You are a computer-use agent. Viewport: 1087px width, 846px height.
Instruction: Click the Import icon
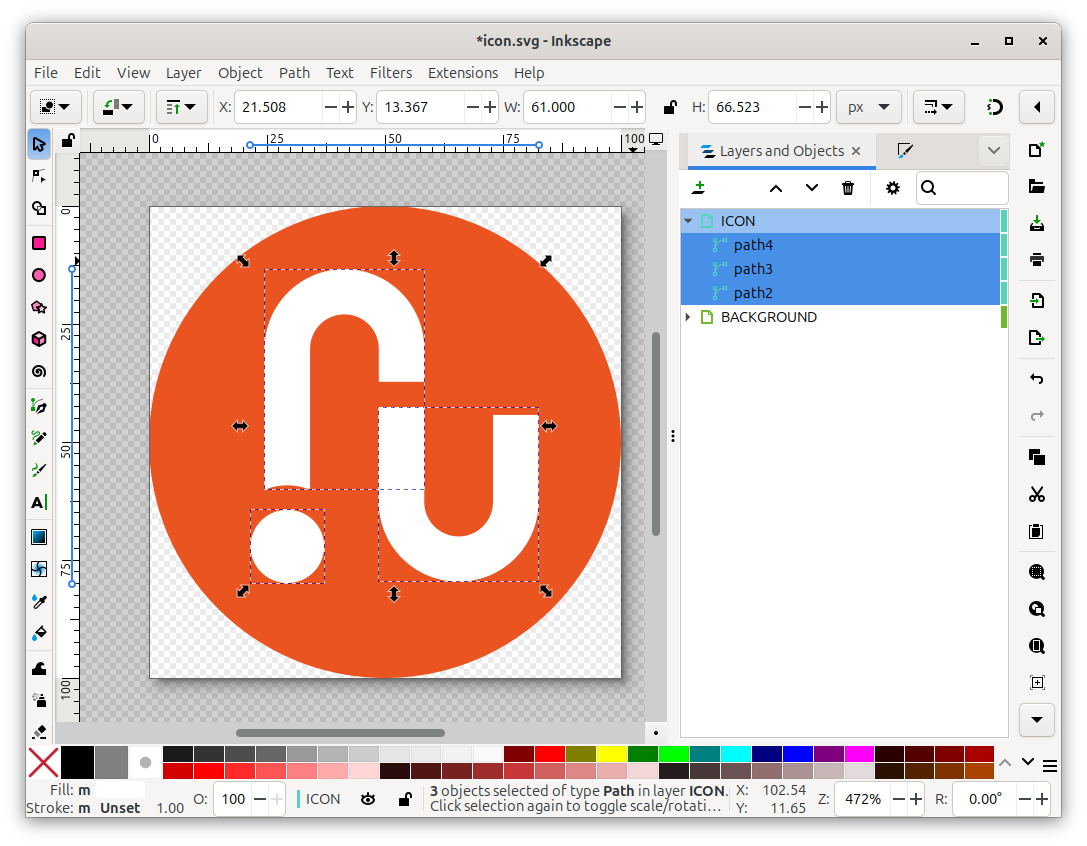pyautogui.click(x=1036, y=300)
